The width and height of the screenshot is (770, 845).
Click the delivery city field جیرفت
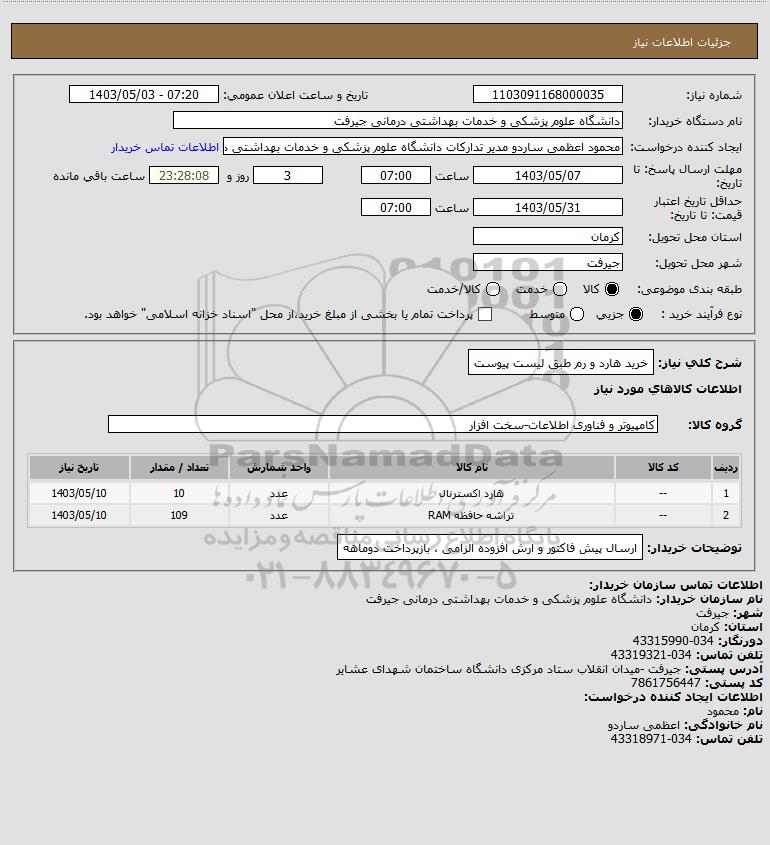pyautogui.click(x=547, y=263)
